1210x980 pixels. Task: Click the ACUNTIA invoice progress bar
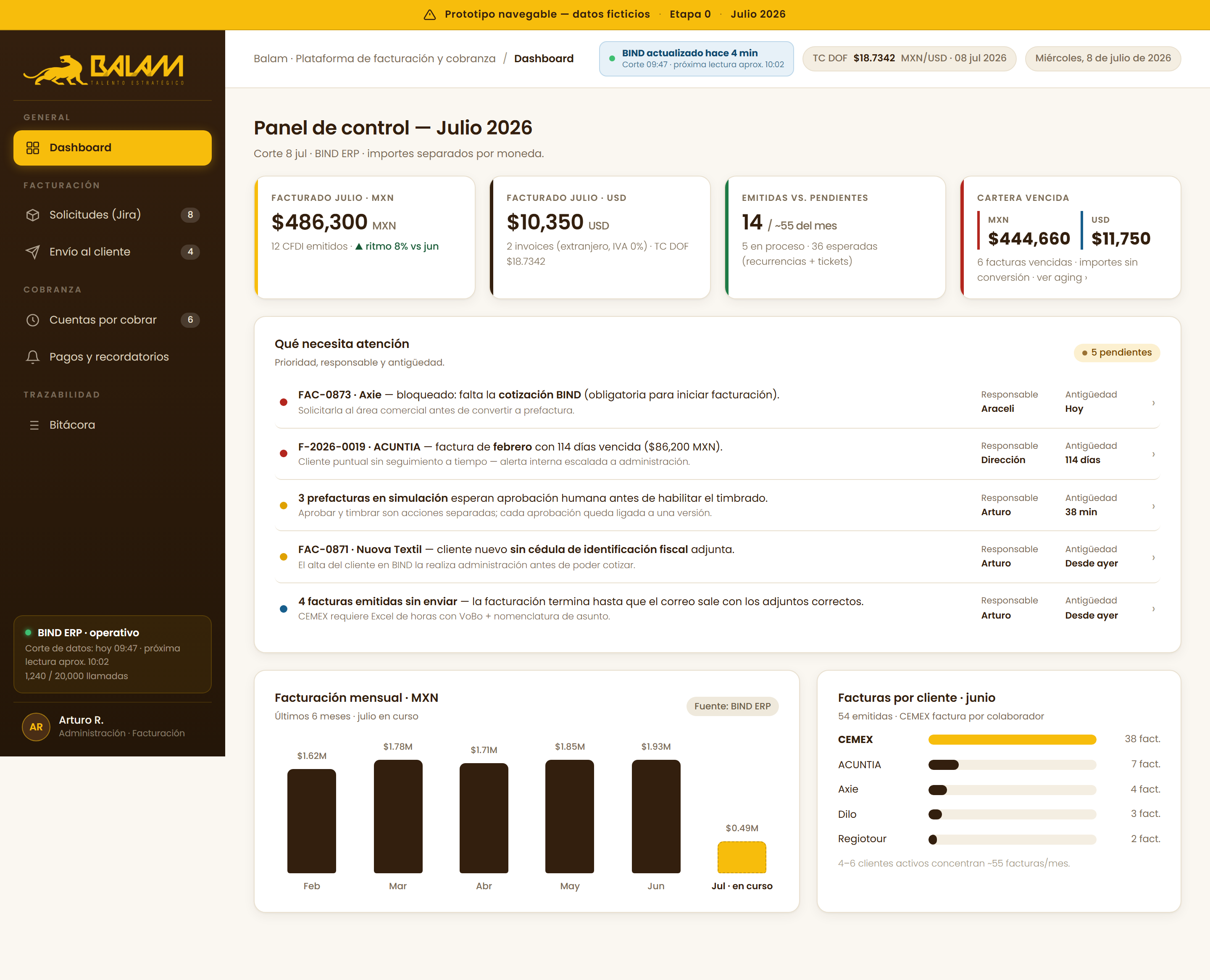pyautogui.click(x=1012, y=765)
